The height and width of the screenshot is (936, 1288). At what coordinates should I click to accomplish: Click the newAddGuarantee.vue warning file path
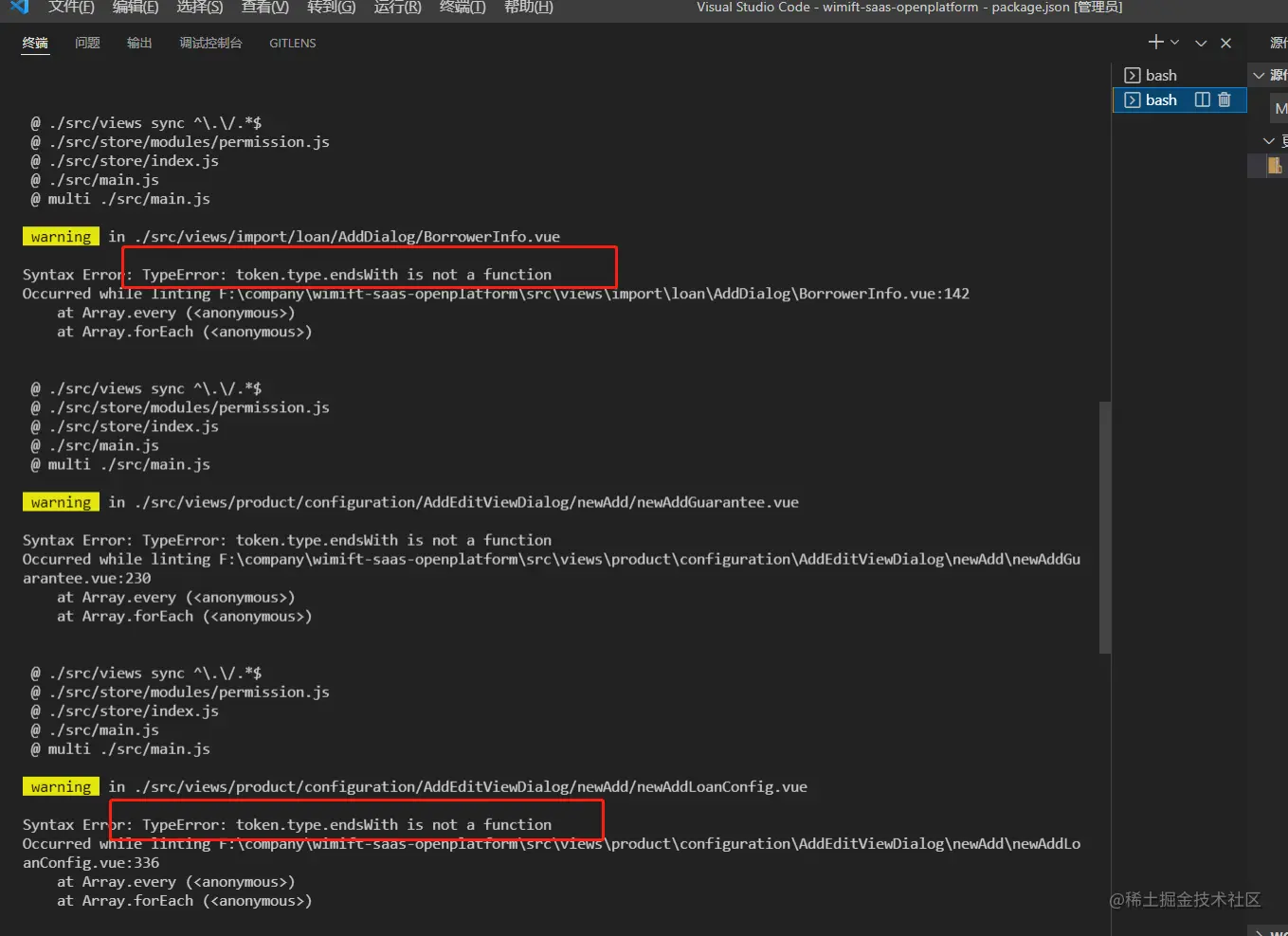[466, 502]
